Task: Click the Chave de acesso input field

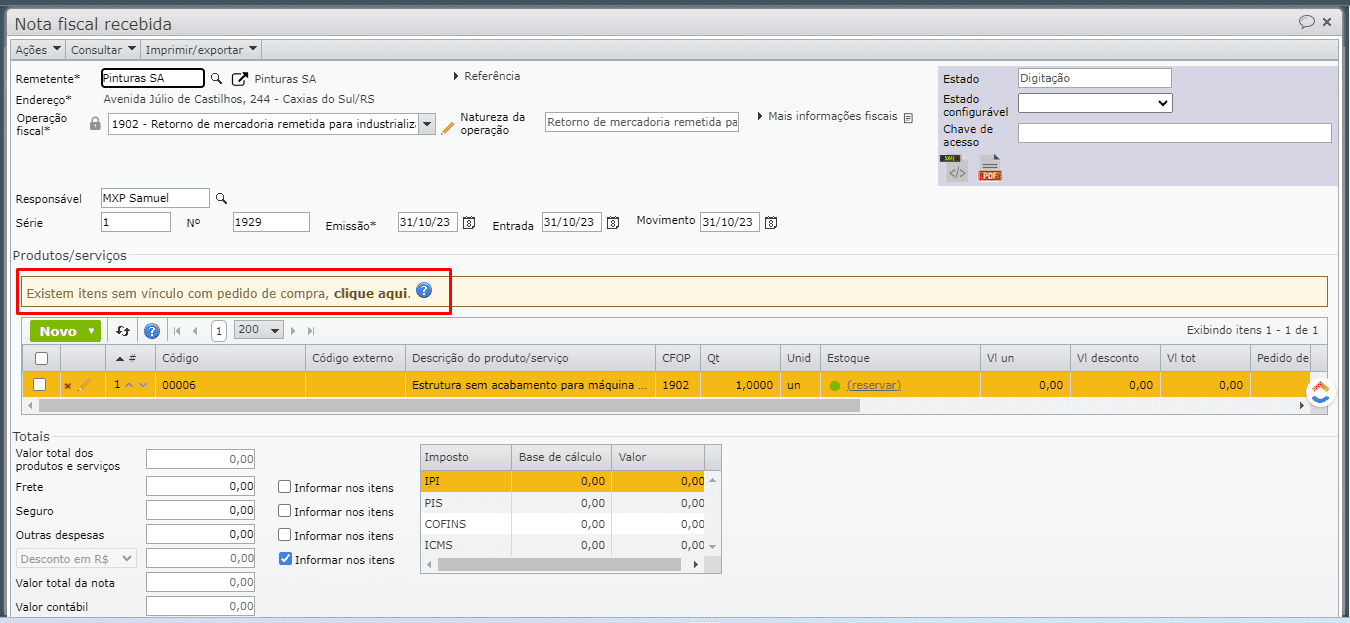Action: (1174, 133)
